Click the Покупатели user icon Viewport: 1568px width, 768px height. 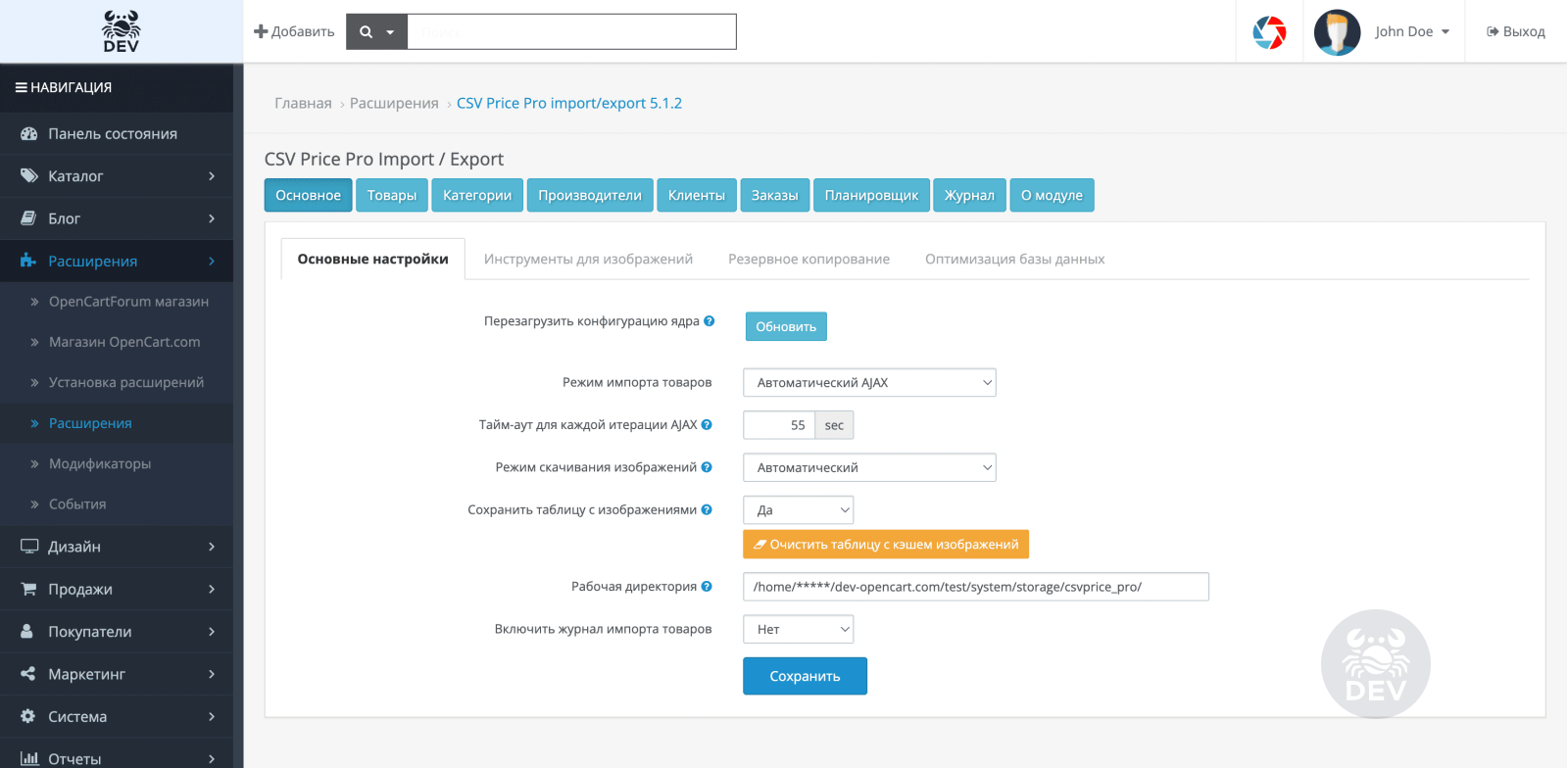27,631
